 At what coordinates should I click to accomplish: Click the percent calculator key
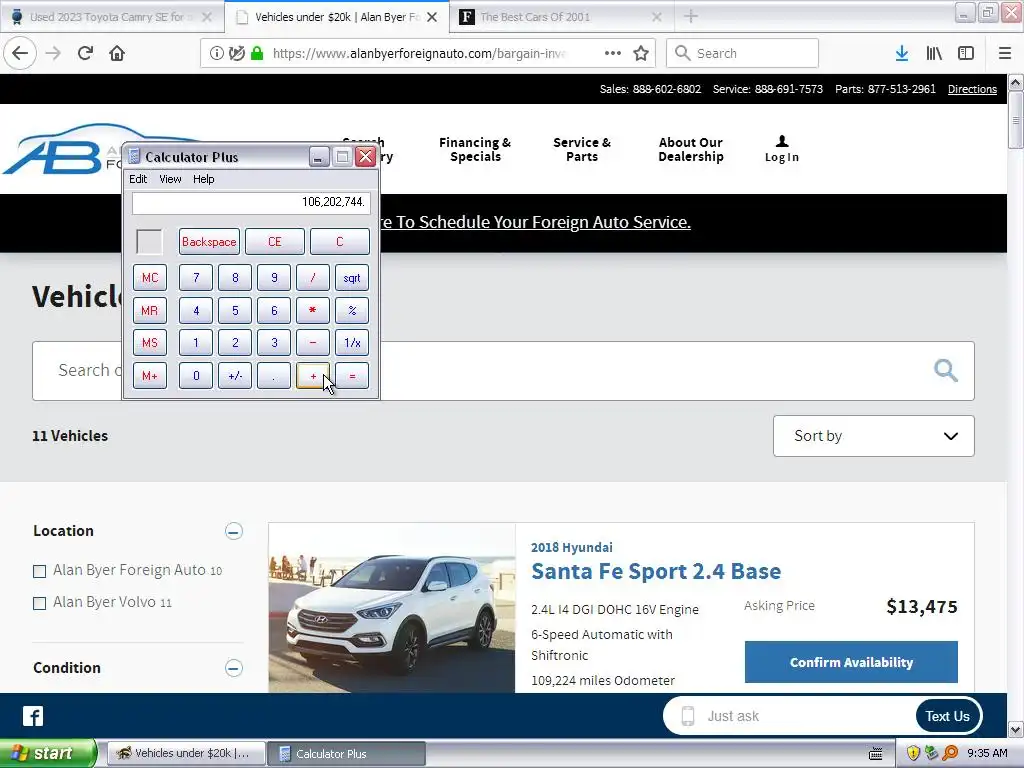coord(352,311)
